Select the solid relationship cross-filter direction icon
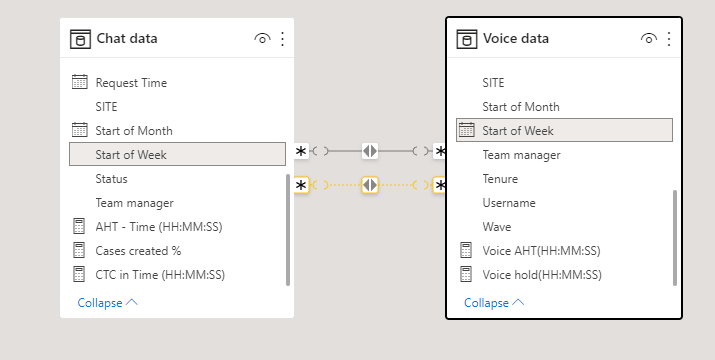Viewport: 715px width, 360px height. (x=370, y=151)
